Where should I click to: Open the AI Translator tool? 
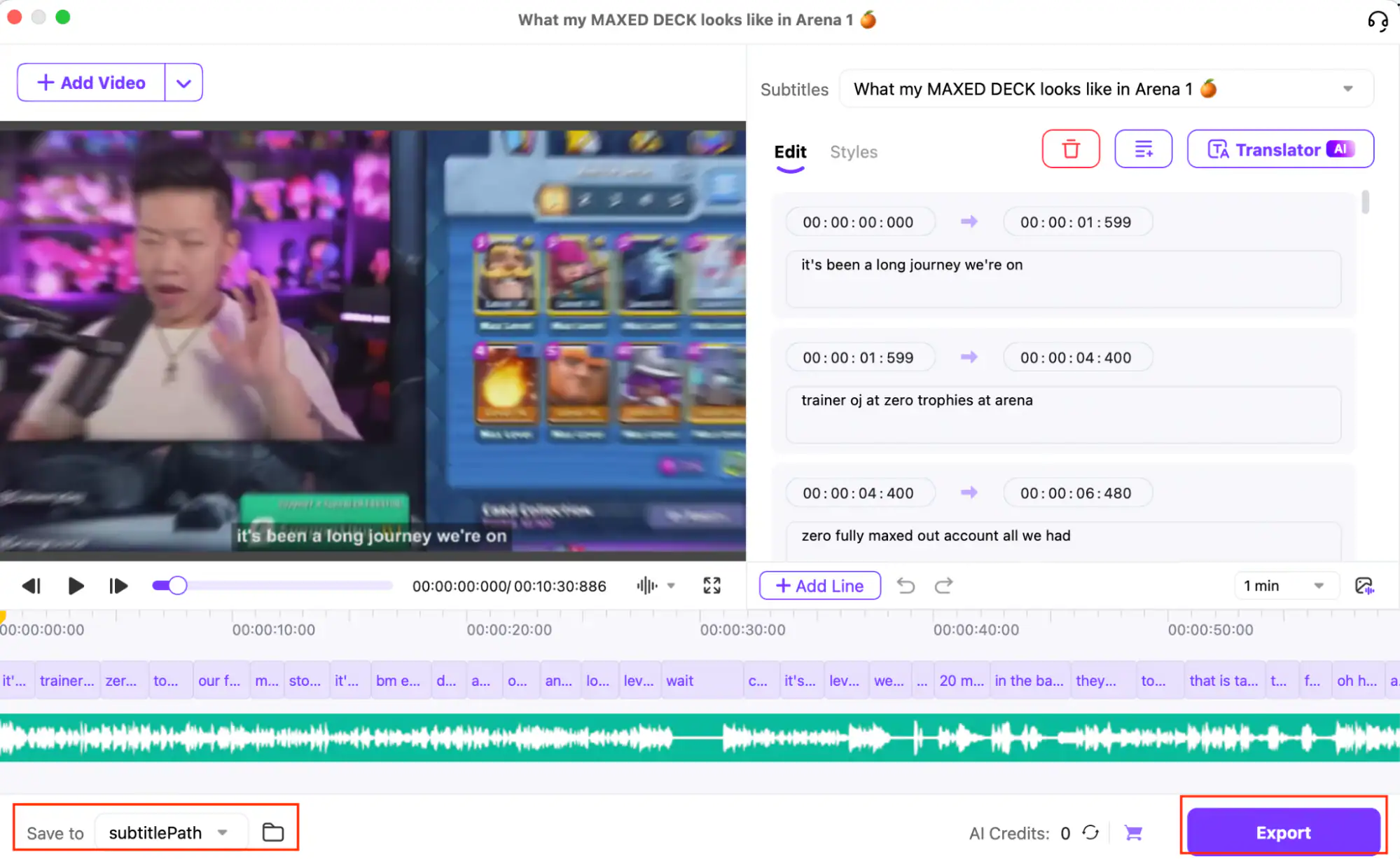[1280, 150]
